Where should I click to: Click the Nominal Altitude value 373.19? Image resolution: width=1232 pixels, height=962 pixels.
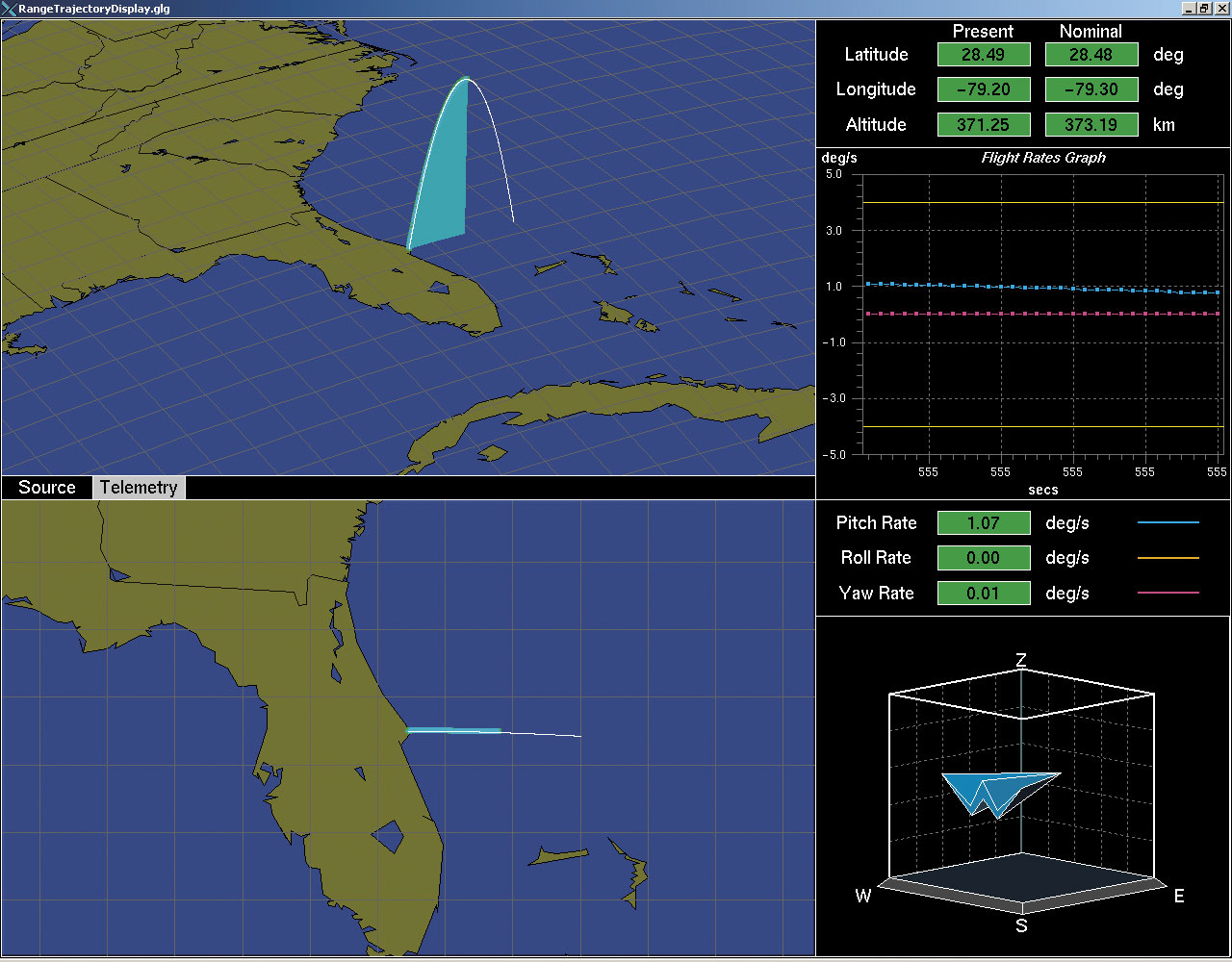[1091, 125]
